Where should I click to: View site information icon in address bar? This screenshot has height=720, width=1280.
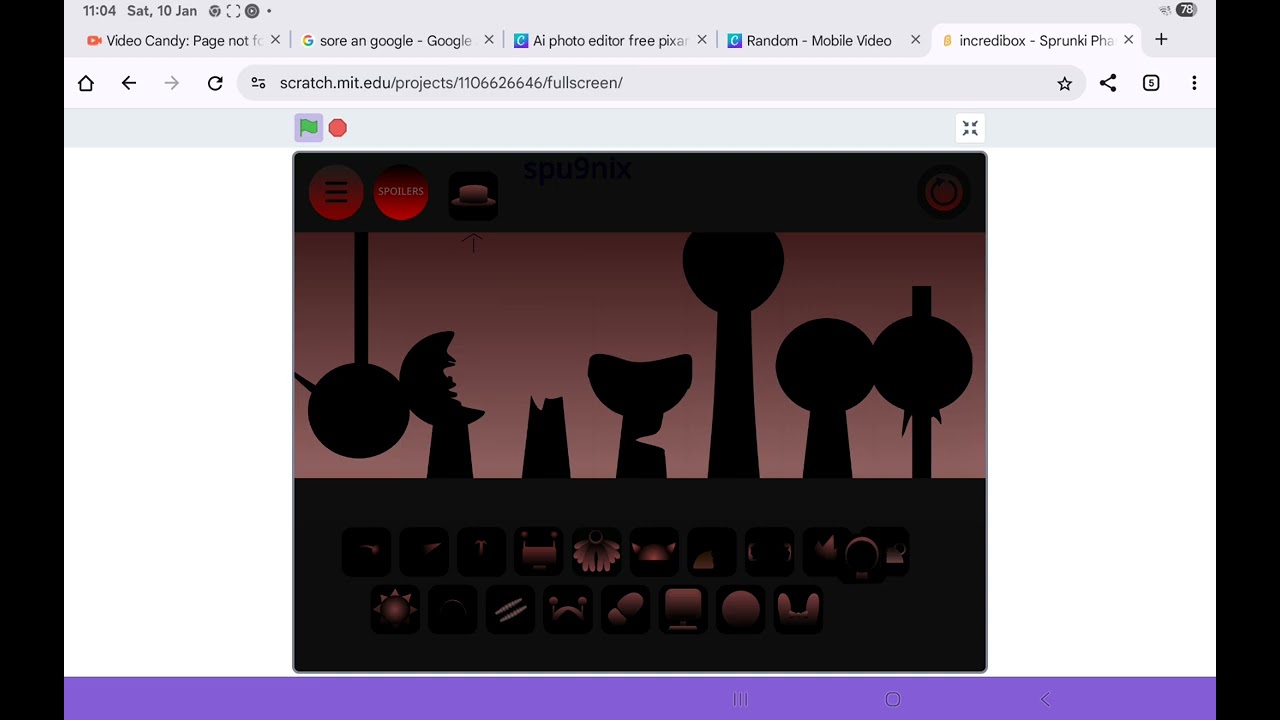(x=259, y=83)
